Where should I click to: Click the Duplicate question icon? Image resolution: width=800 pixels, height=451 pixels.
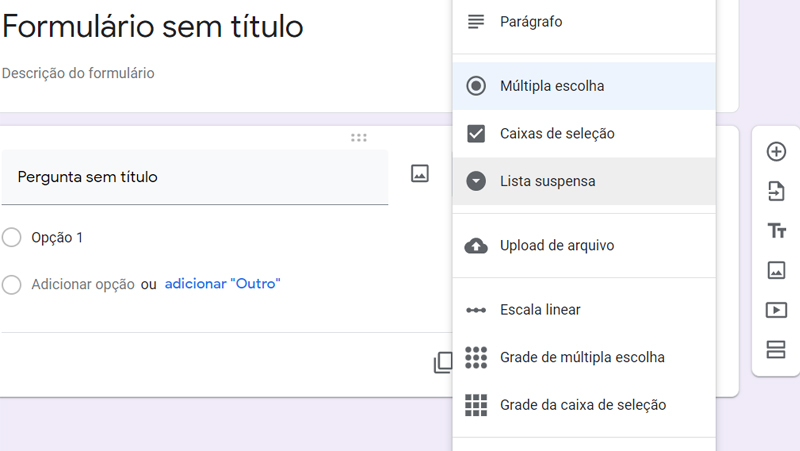tap(443, 362)
